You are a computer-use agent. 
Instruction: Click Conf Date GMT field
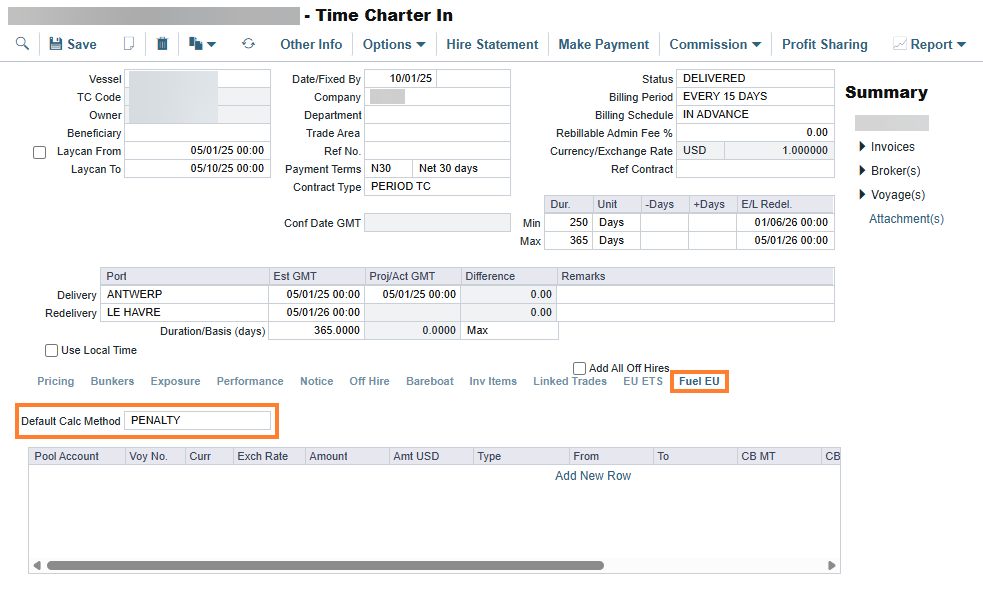click(x=438, y=223)
